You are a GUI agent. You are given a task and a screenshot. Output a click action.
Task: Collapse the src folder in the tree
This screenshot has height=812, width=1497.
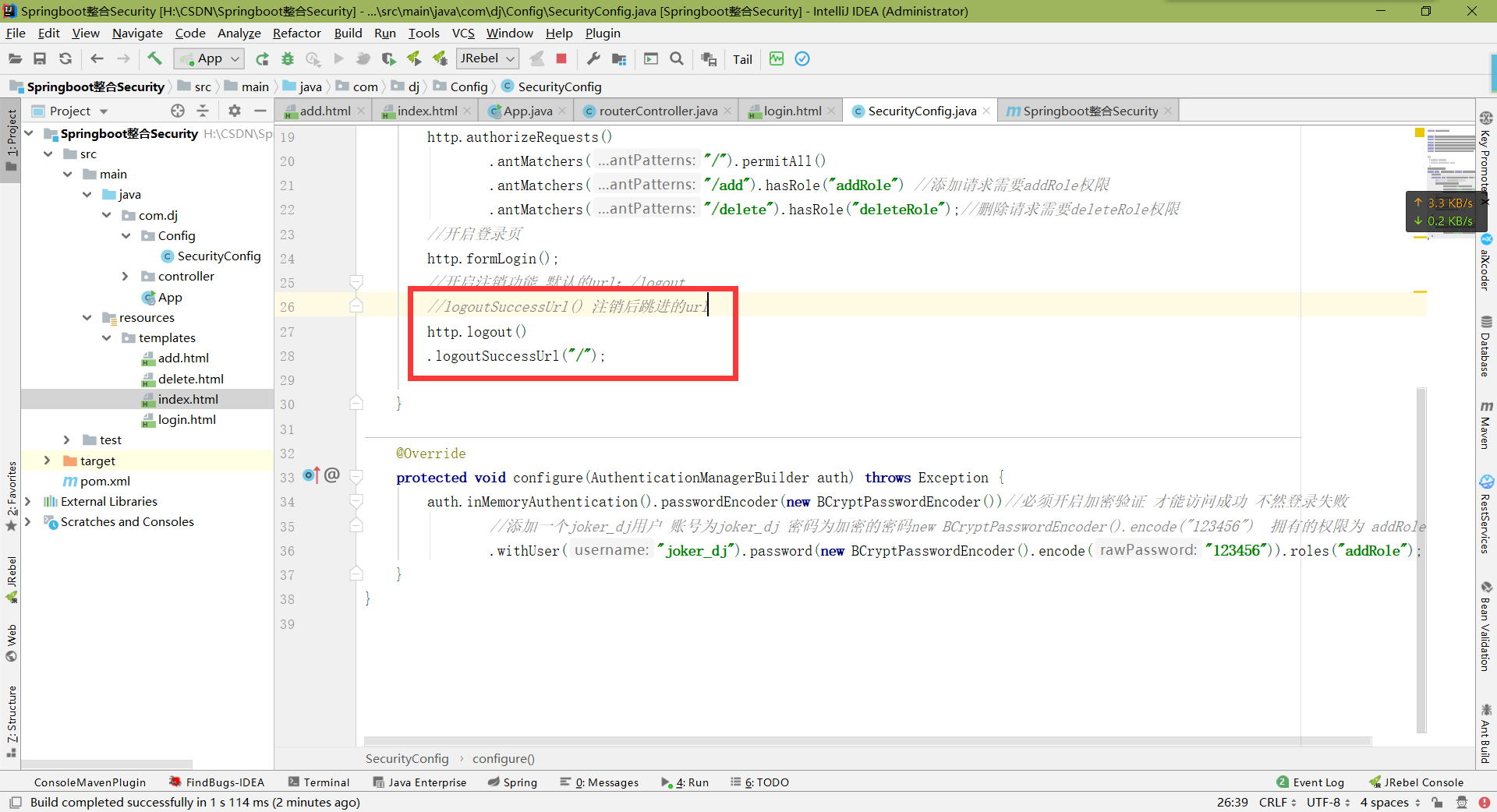tap(48, 154)
